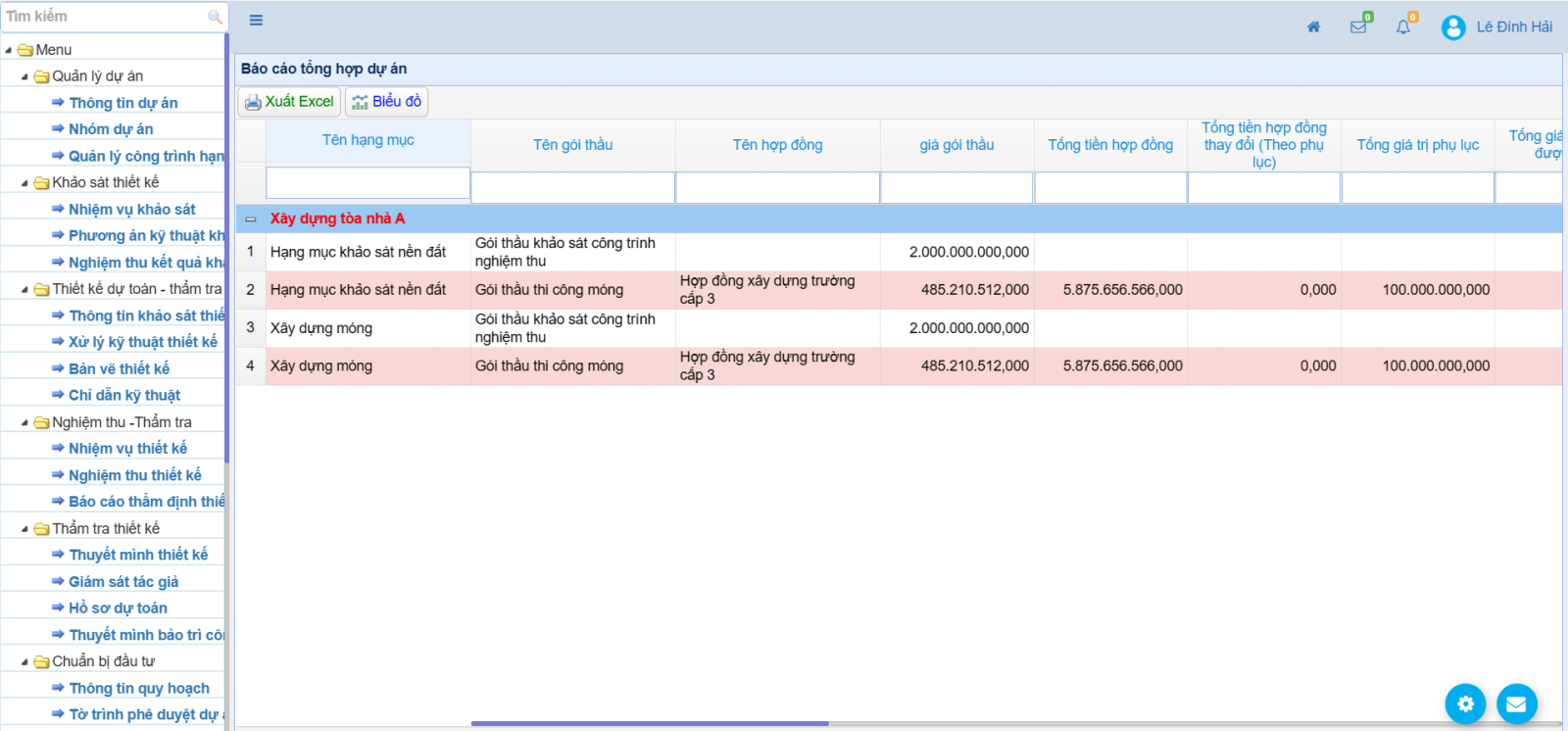The image size is (1568, 731).
Task: Select Bản vẽ thiết kế in sidebar
Action: [119, 368]
